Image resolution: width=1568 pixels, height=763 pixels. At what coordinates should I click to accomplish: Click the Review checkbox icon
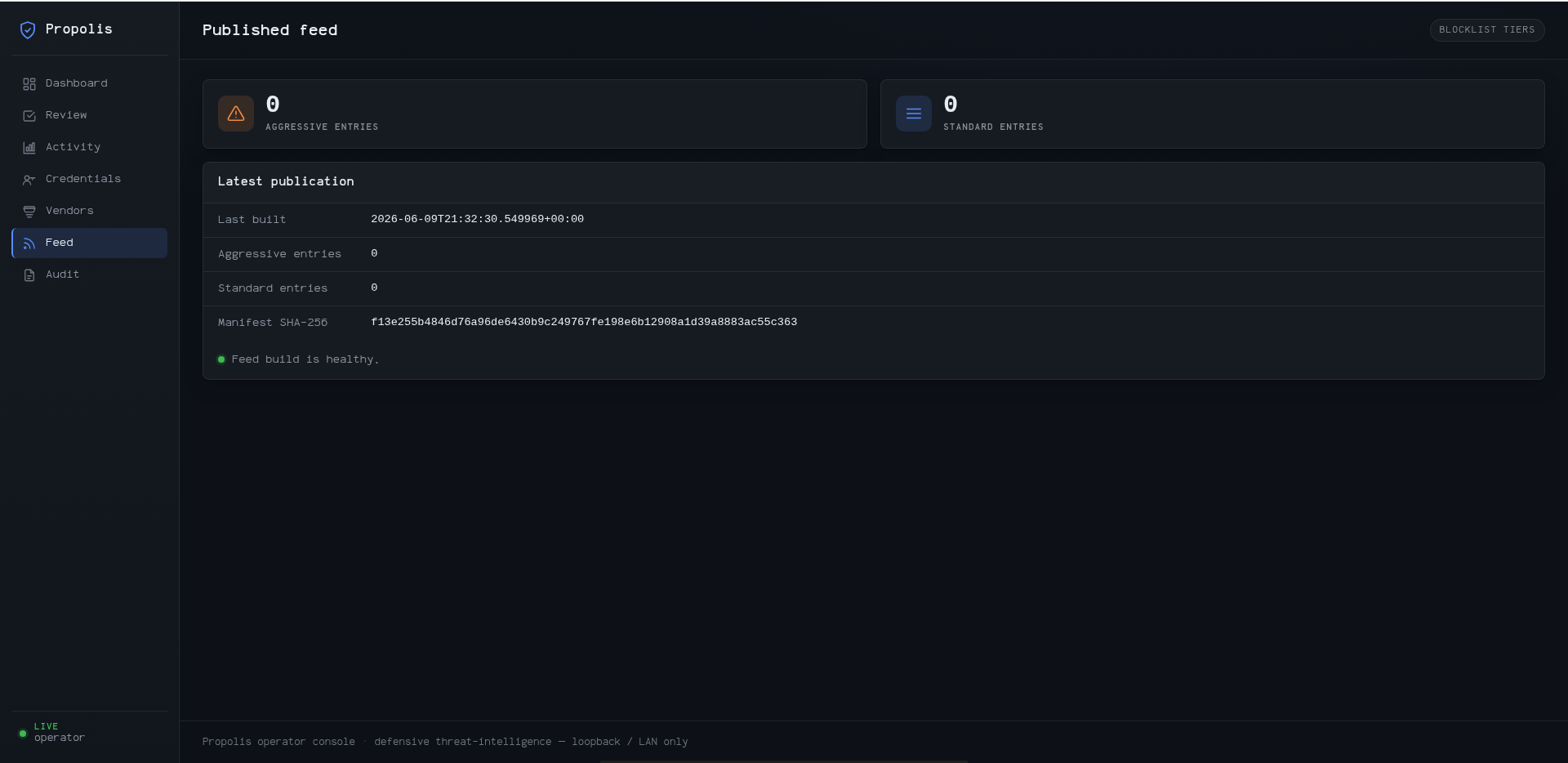pos(29,116)
